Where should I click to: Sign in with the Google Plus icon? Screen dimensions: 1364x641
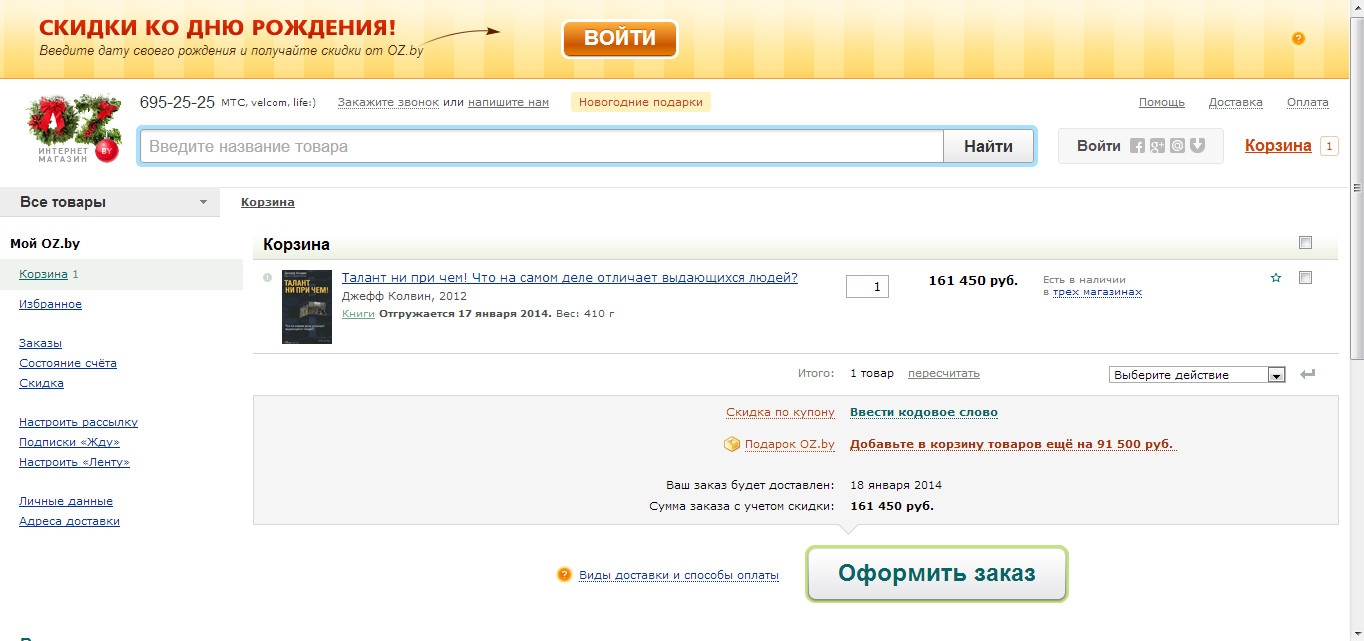click(x=1157, y=146)
